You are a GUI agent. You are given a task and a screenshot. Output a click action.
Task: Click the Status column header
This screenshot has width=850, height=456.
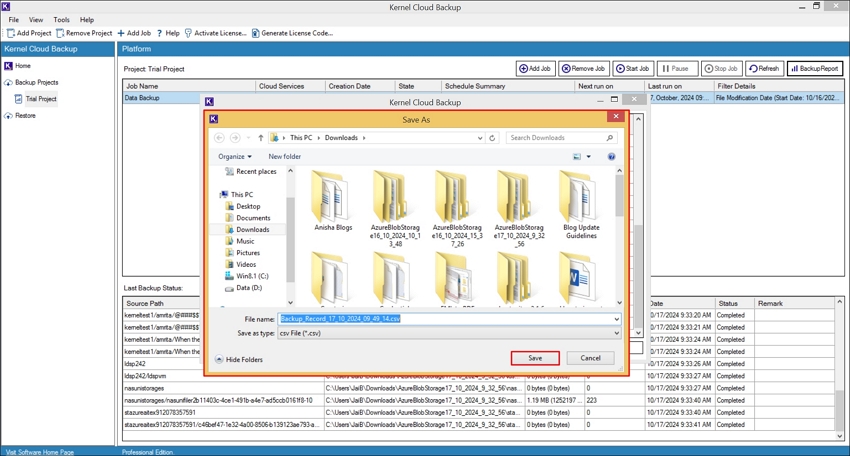click(733, 304)
